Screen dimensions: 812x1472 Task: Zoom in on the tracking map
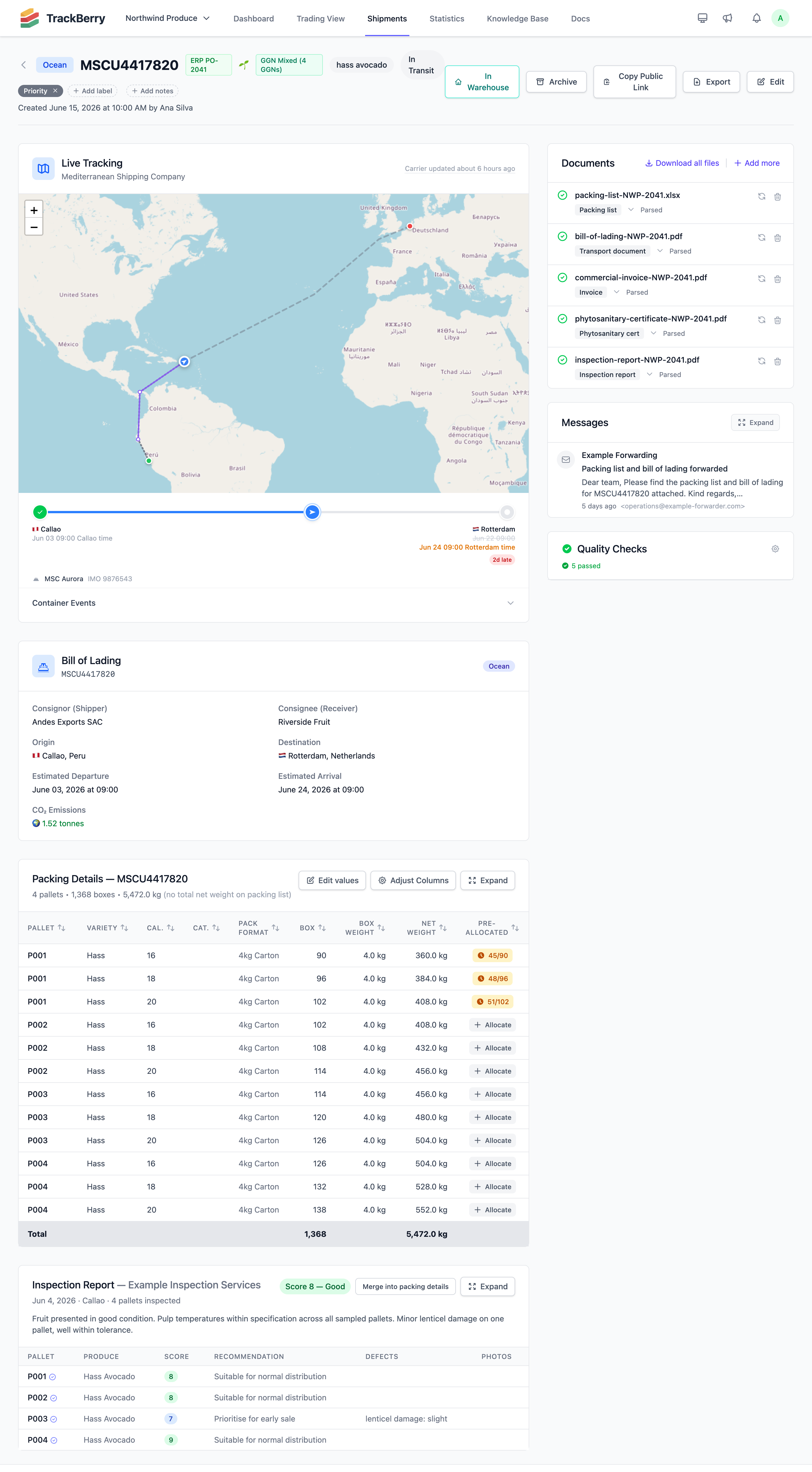click(34, 210)
